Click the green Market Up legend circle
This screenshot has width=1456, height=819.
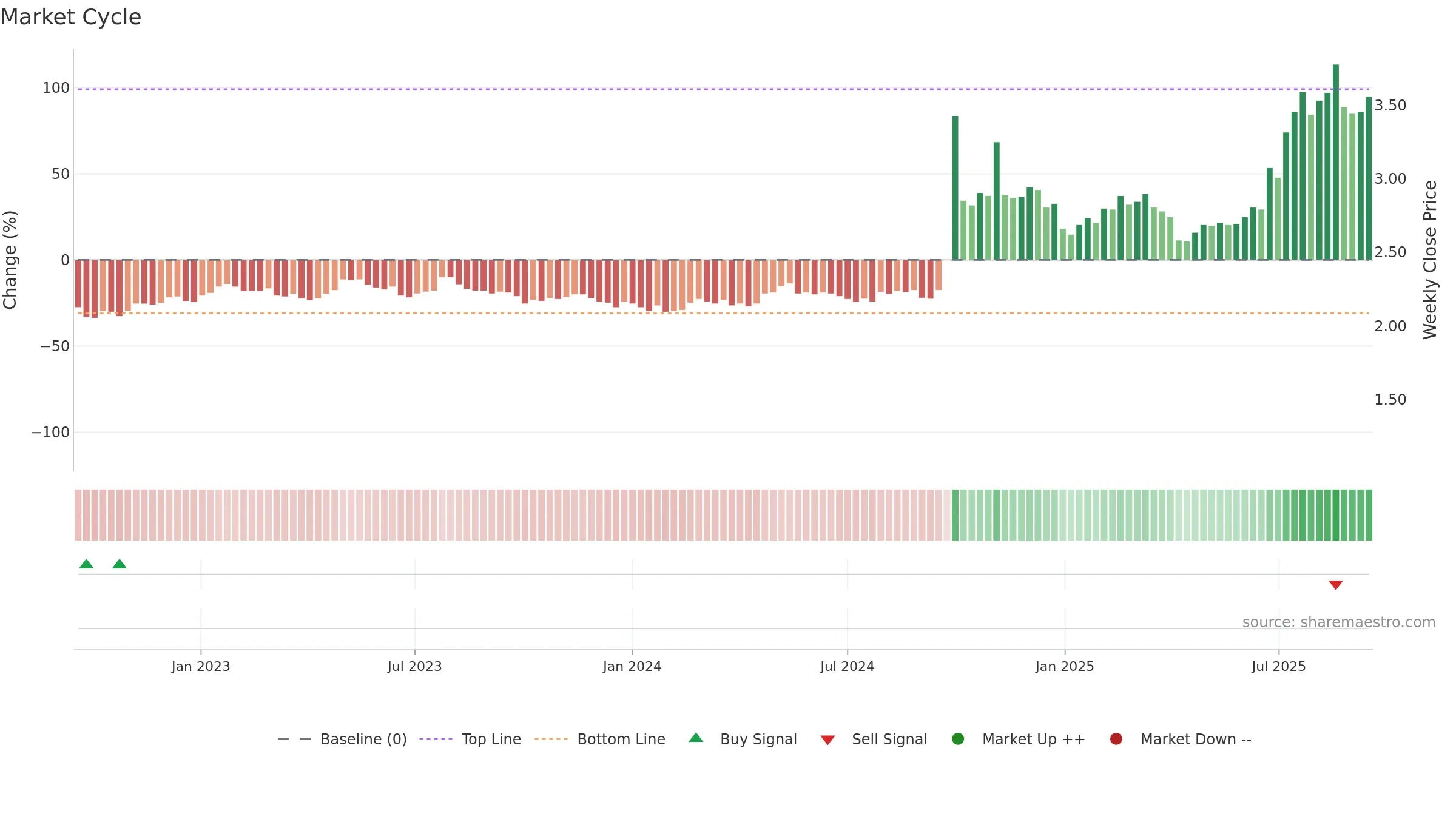[958, 739]
